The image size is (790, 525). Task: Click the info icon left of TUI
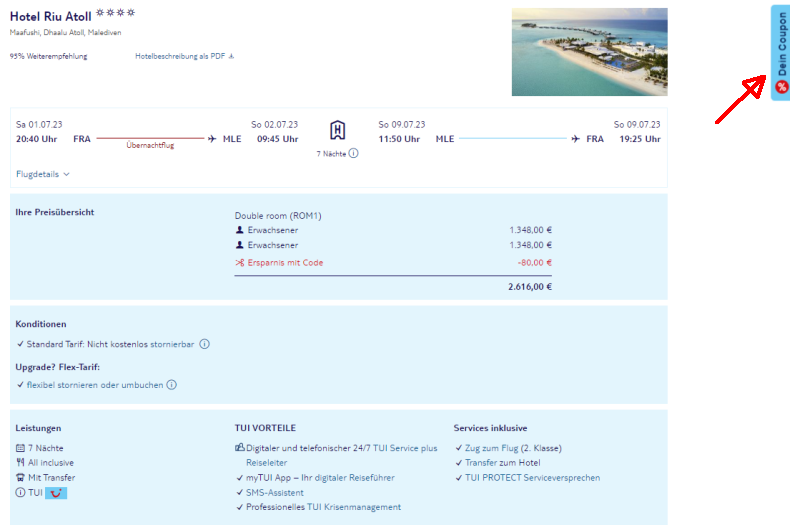20,493
